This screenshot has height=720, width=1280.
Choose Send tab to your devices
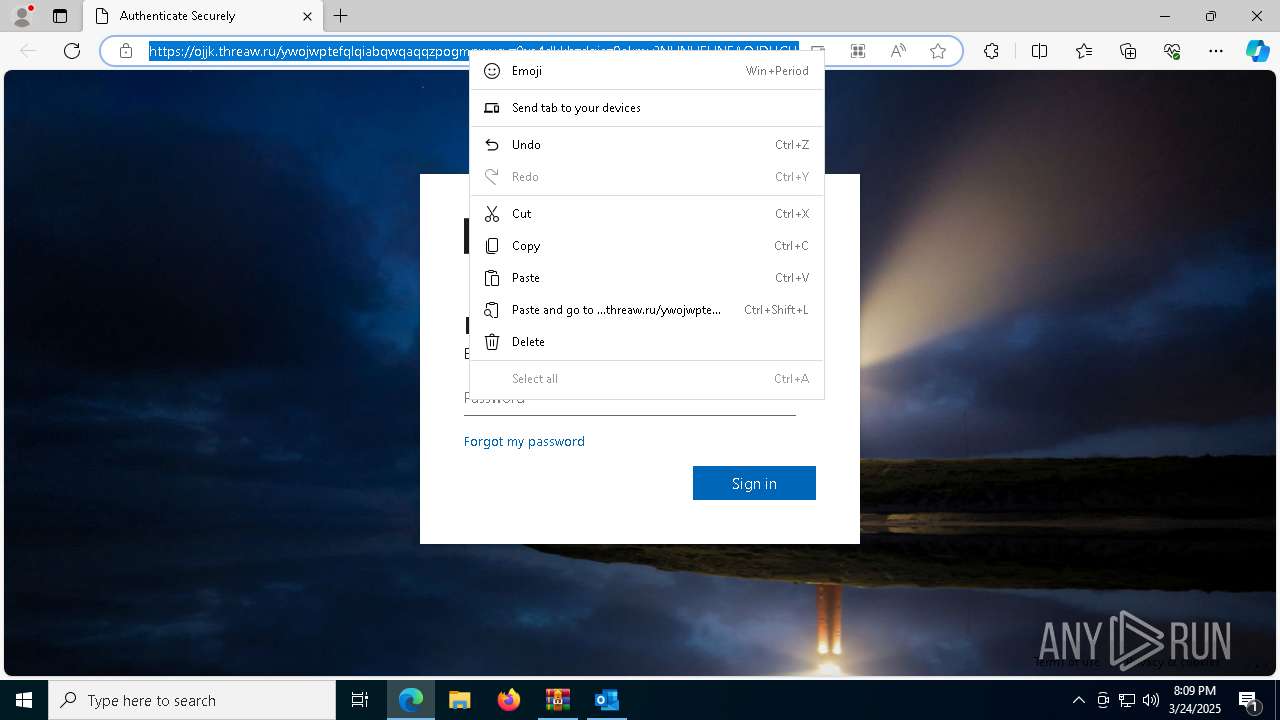pyautogui.click(x=647, y=108)
